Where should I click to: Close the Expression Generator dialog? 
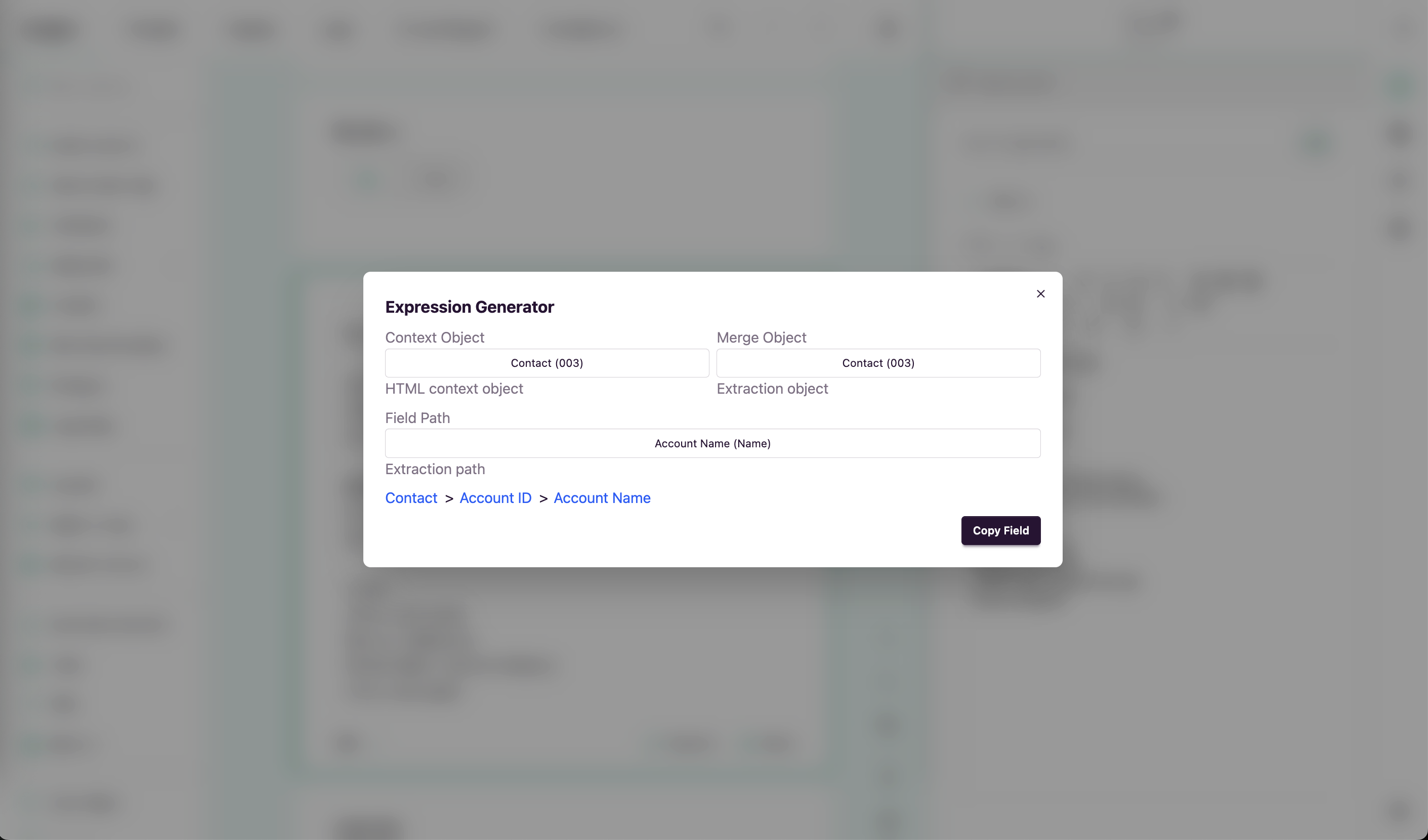tap(1040, 293)
